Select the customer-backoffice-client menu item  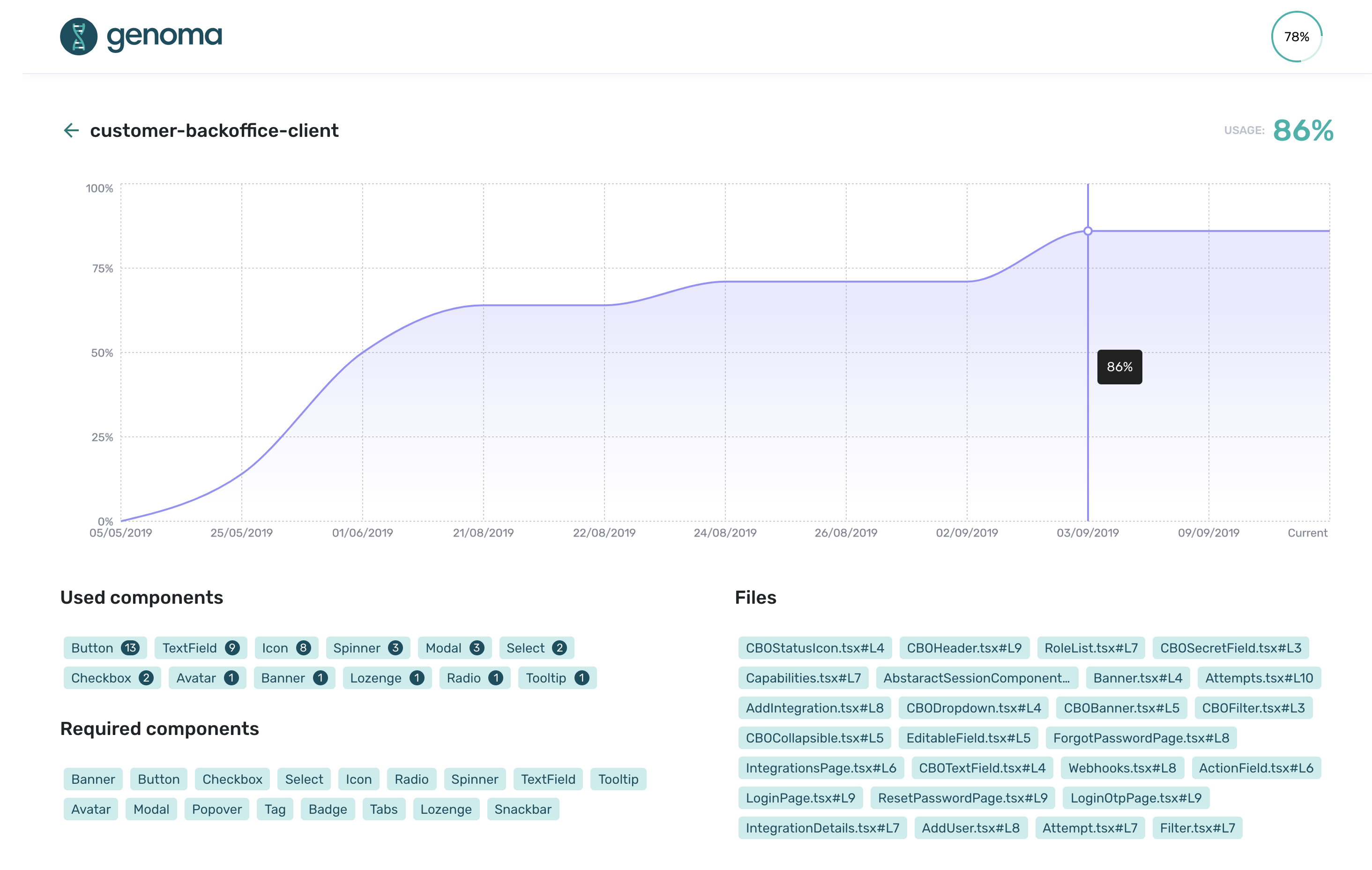pos(215,130)
